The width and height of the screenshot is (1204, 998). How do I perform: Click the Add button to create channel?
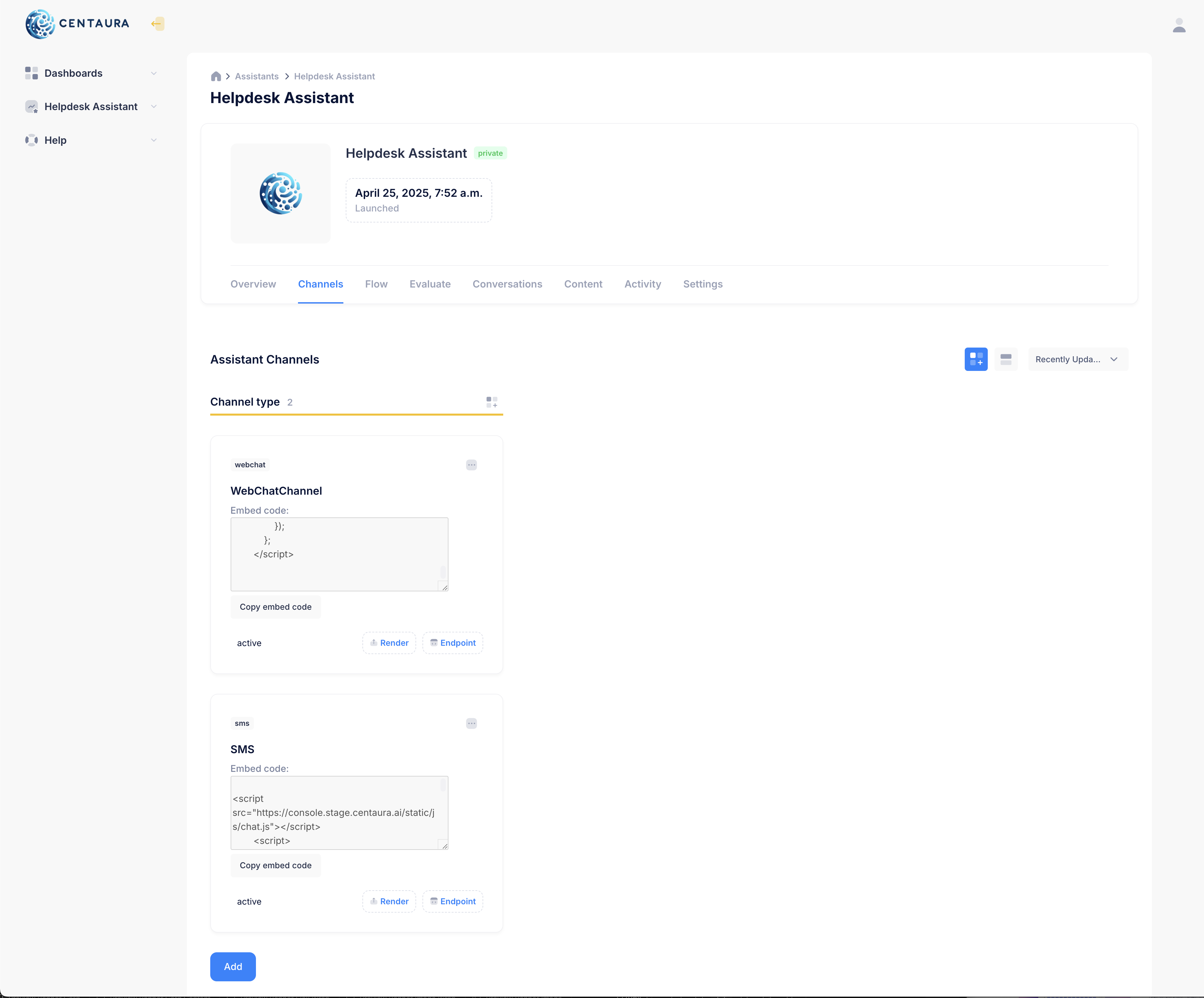coord(233,966)
